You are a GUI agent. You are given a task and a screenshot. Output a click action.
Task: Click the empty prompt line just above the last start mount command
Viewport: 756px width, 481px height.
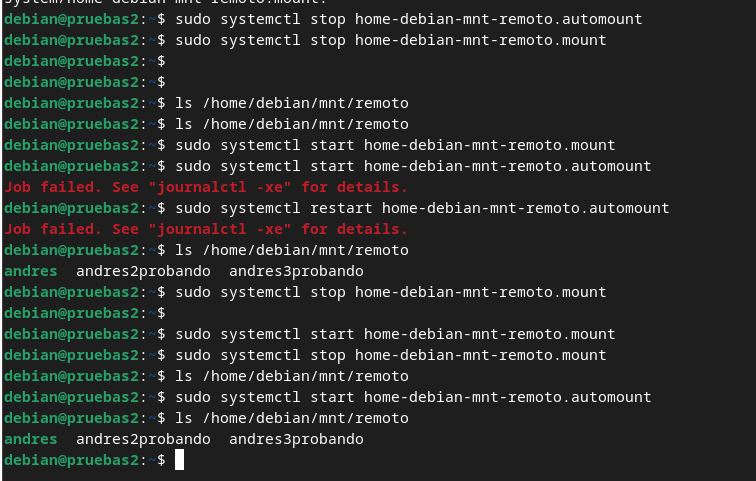click(x=84, y=313)
